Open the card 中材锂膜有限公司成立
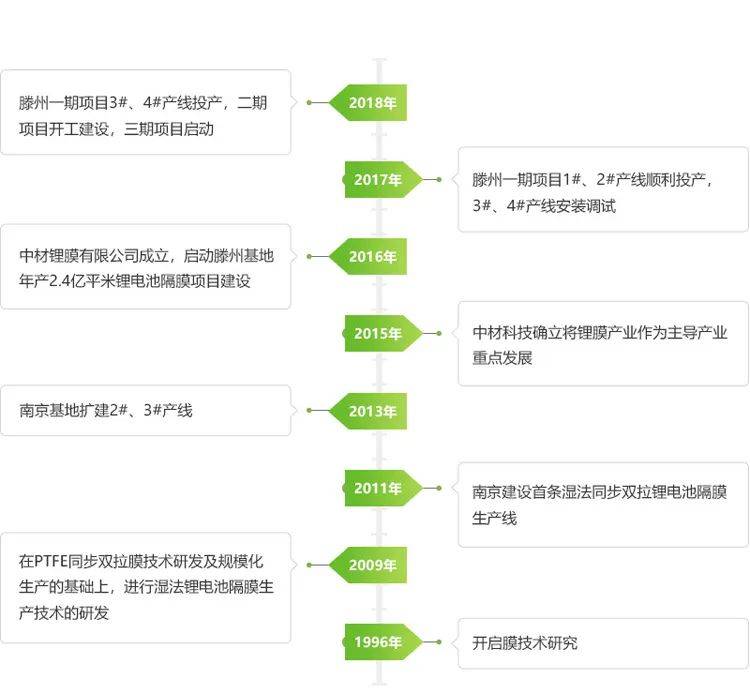The image size is (750, 694). (x=146, y=266)
